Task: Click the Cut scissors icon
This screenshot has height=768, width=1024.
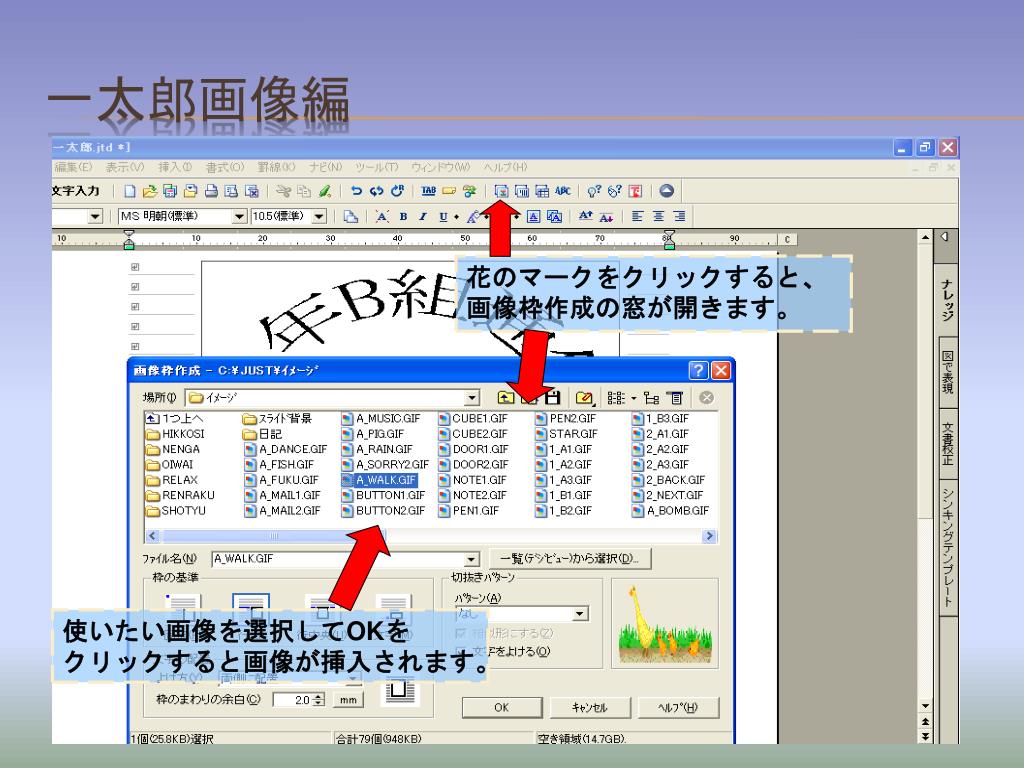Action: click(283, 191)
